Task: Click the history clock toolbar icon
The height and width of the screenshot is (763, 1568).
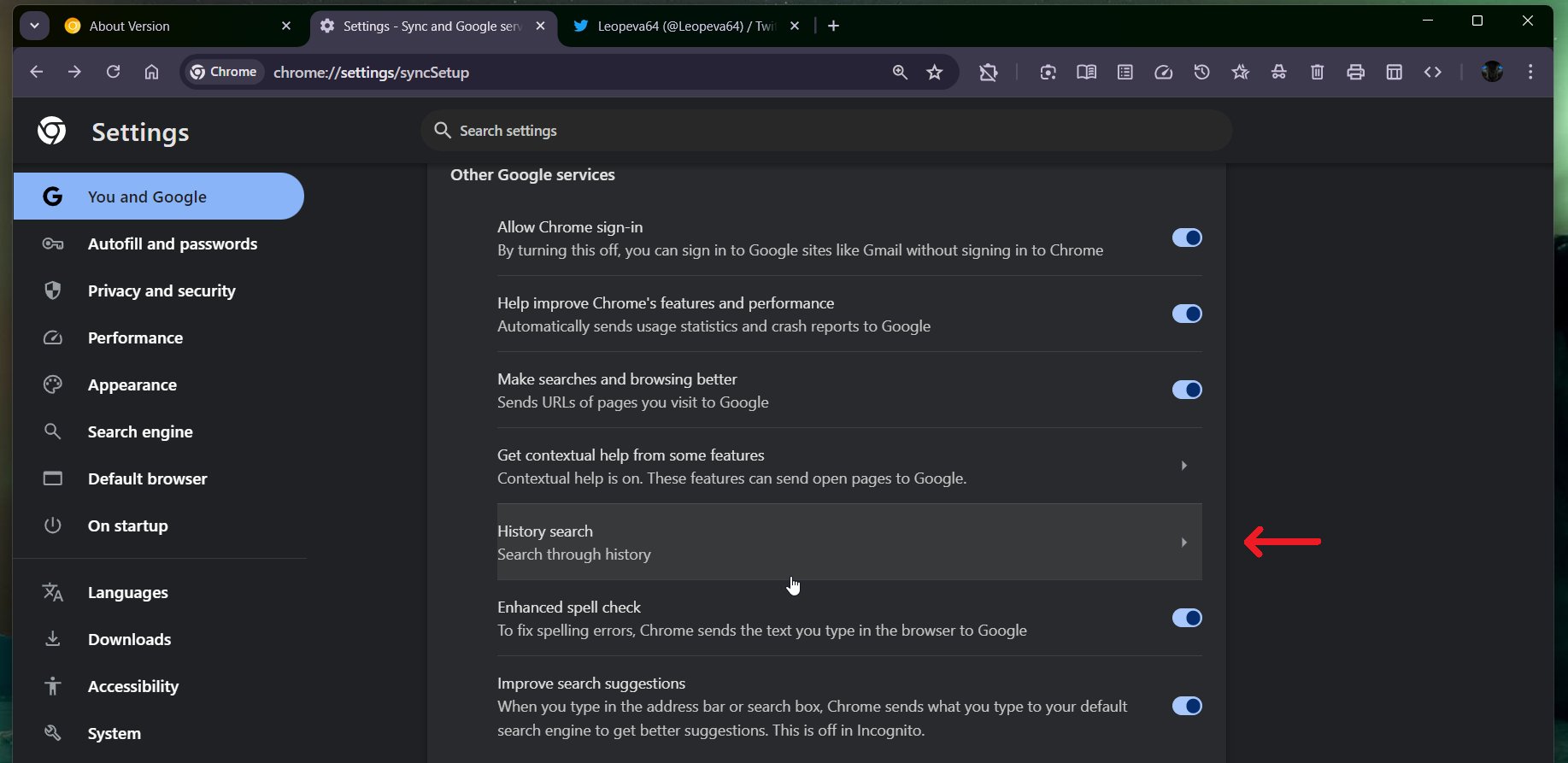Action: (1201, 73)
